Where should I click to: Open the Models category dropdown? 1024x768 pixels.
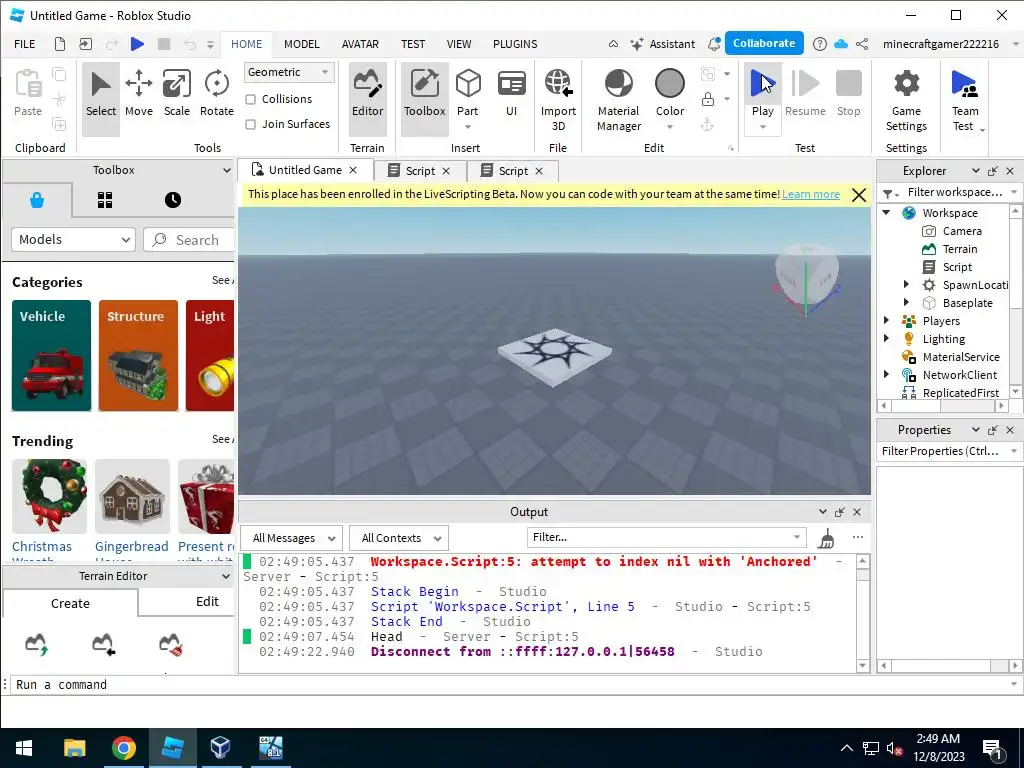tap(73, 240)
